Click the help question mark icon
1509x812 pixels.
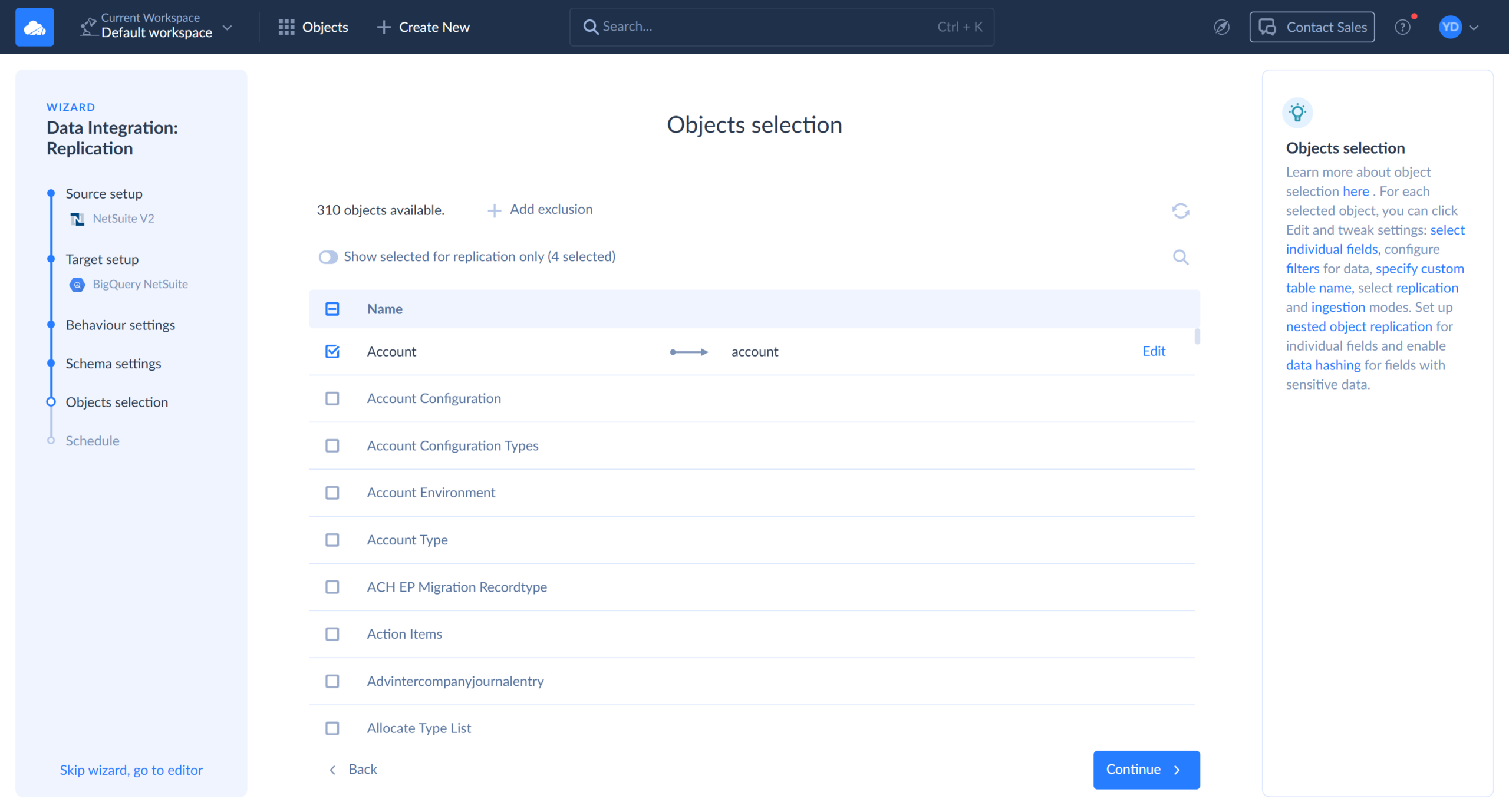(1402, 27)
